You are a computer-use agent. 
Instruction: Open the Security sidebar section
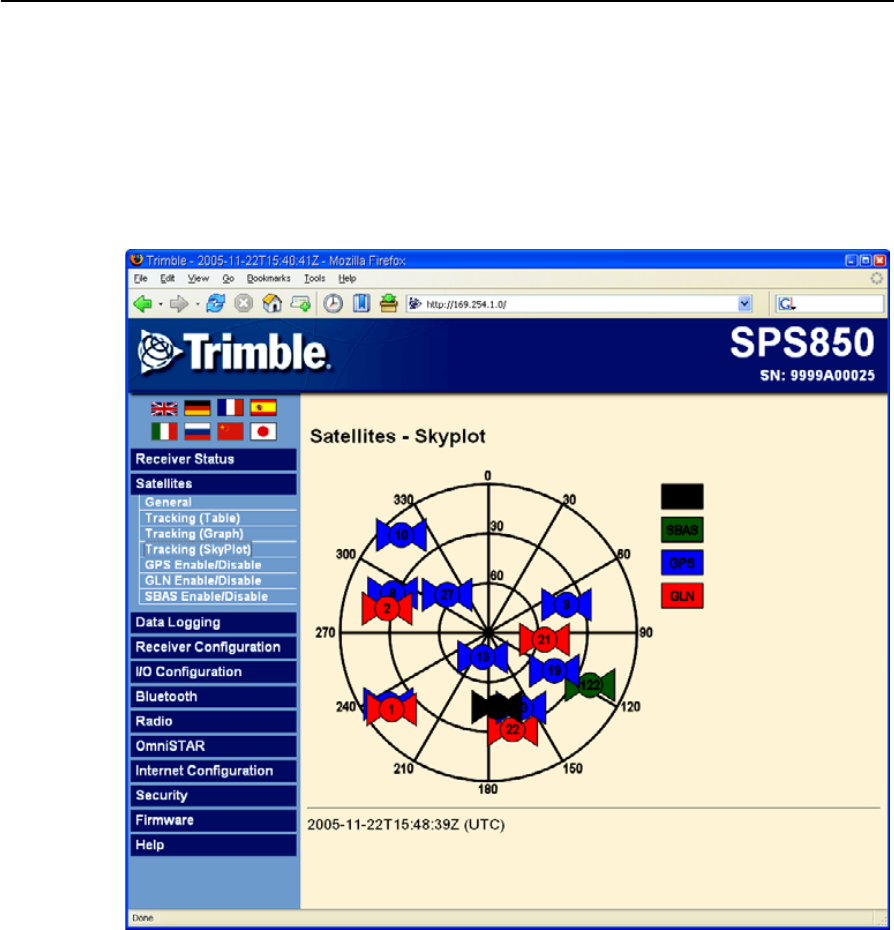click(214, 795)
